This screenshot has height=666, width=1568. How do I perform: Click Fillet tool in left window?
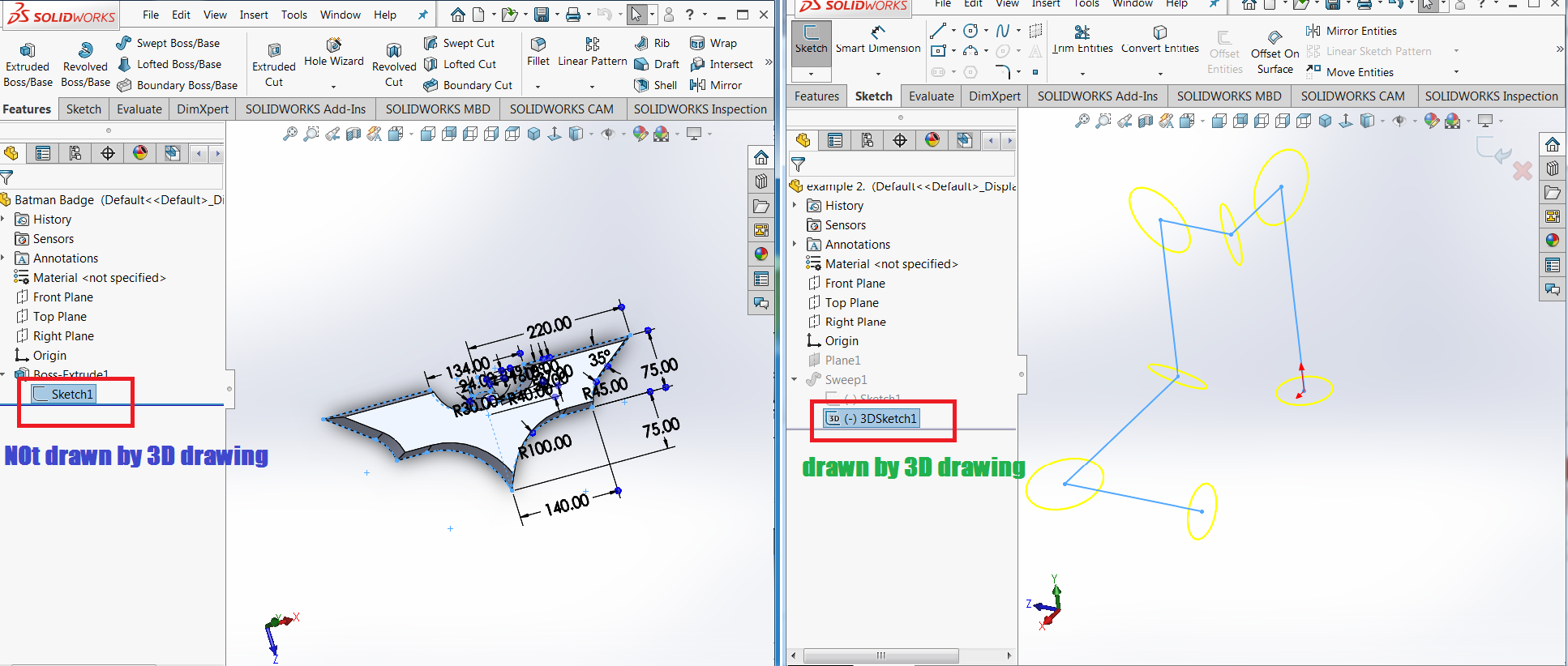[x=538, y=52]
